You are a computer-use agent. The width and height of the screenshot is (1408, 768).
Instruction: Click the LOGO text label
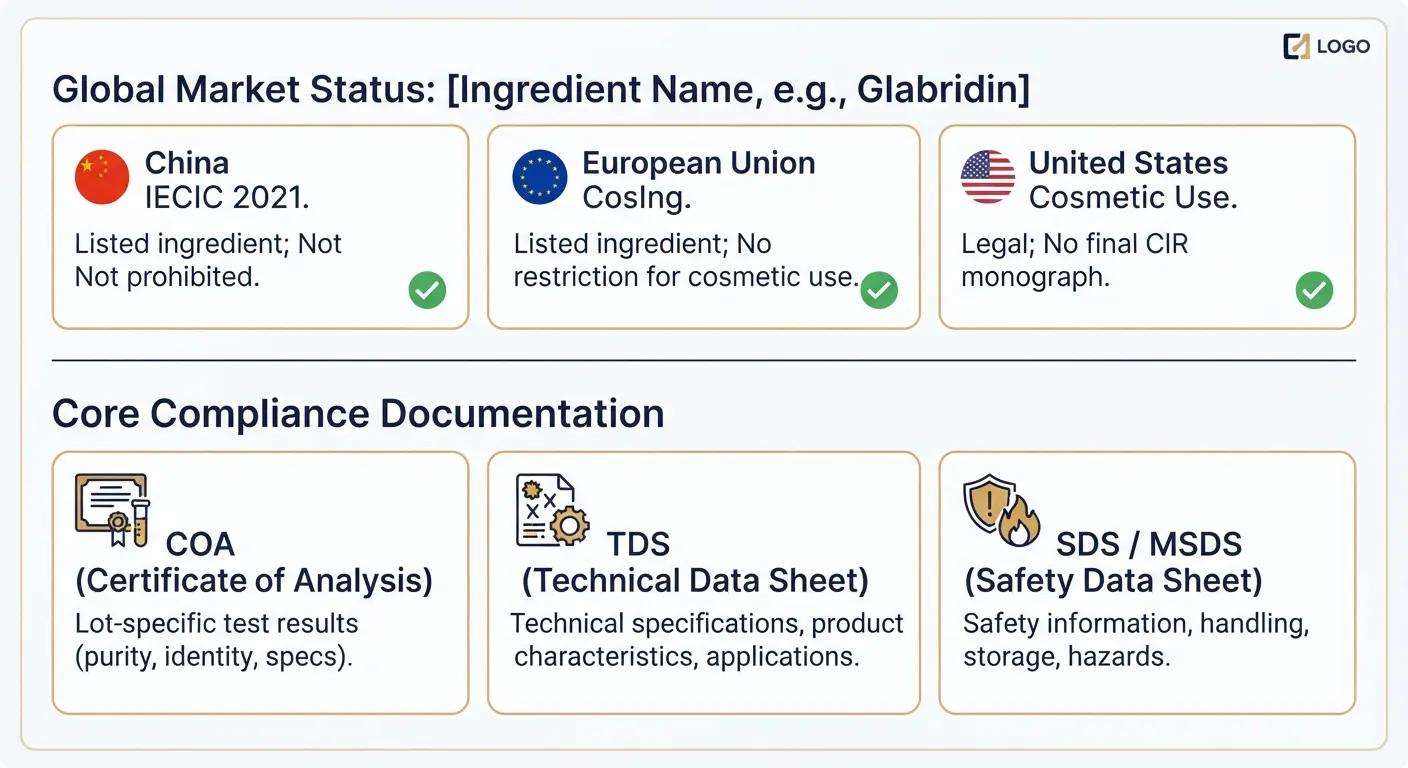[x=1343, y=46]
